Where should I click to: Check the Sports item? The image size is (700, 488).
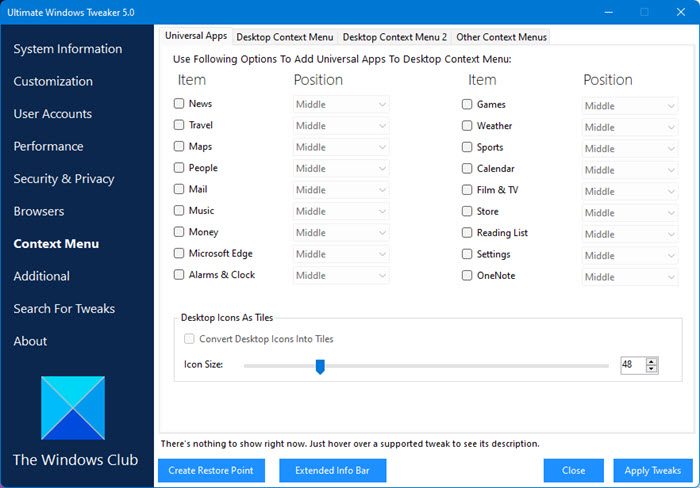[467, 147]
